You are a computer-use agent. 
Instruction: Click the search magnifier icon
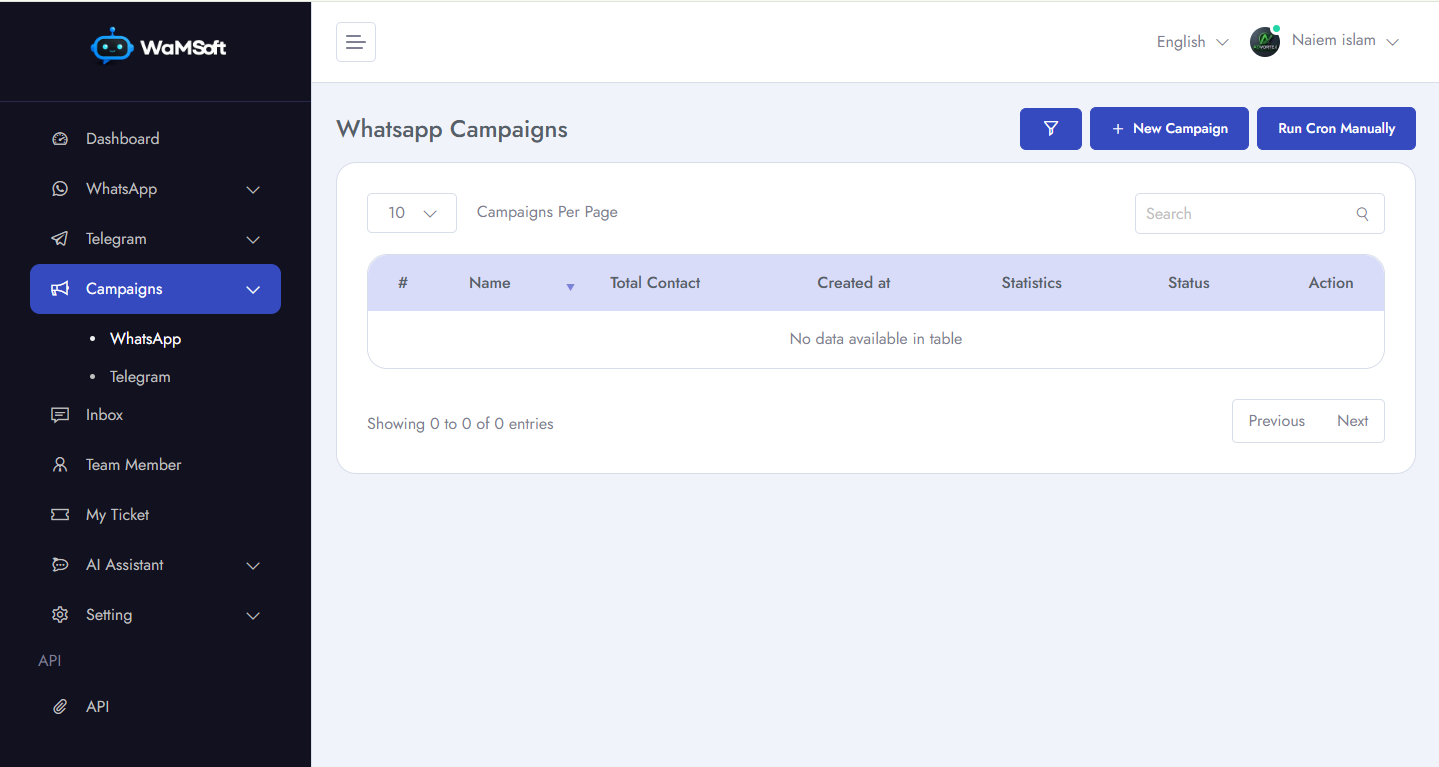(x=1362, y=214)
